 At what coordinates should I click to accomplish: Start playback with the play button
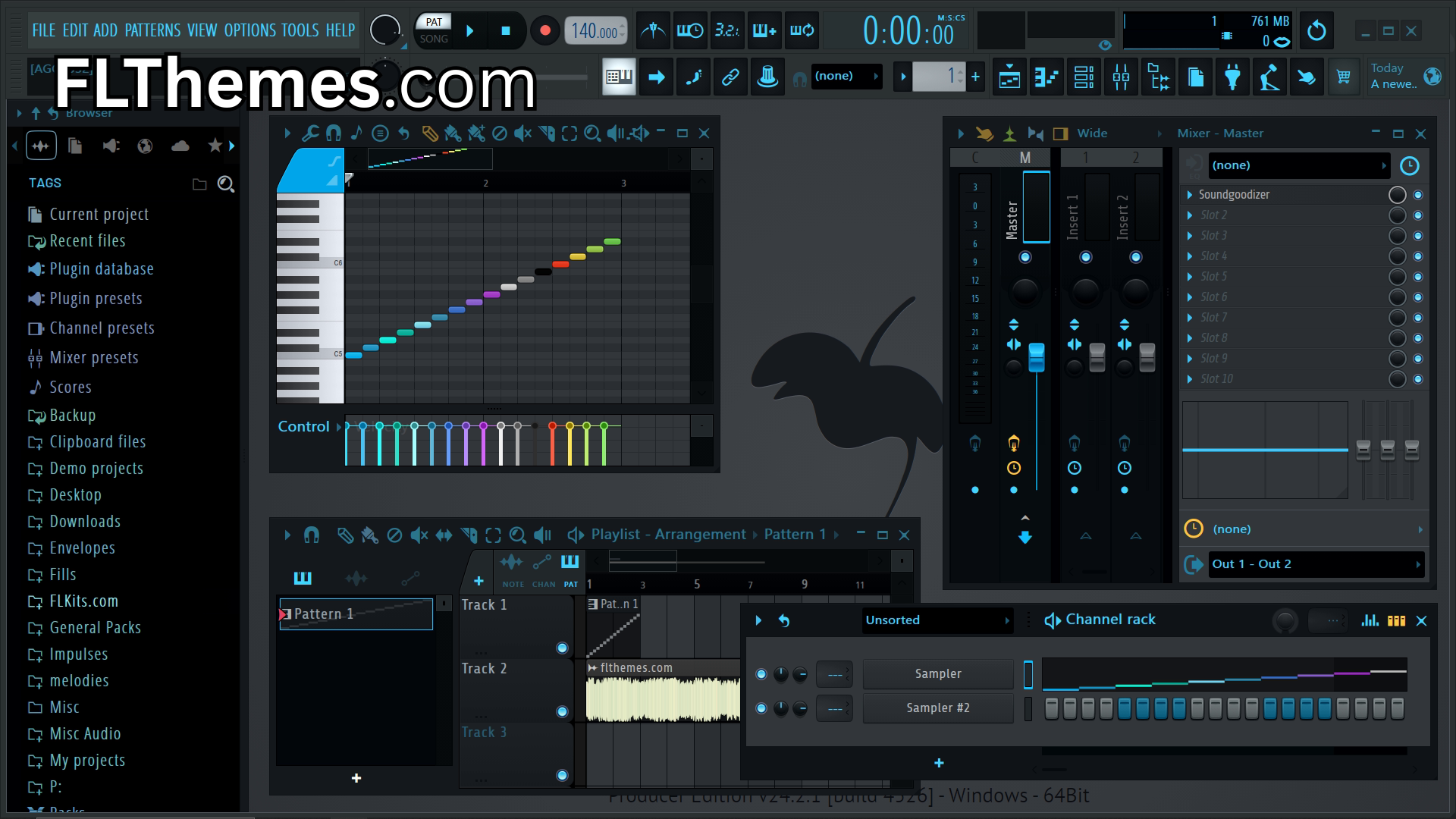click(x=469, y=31)
